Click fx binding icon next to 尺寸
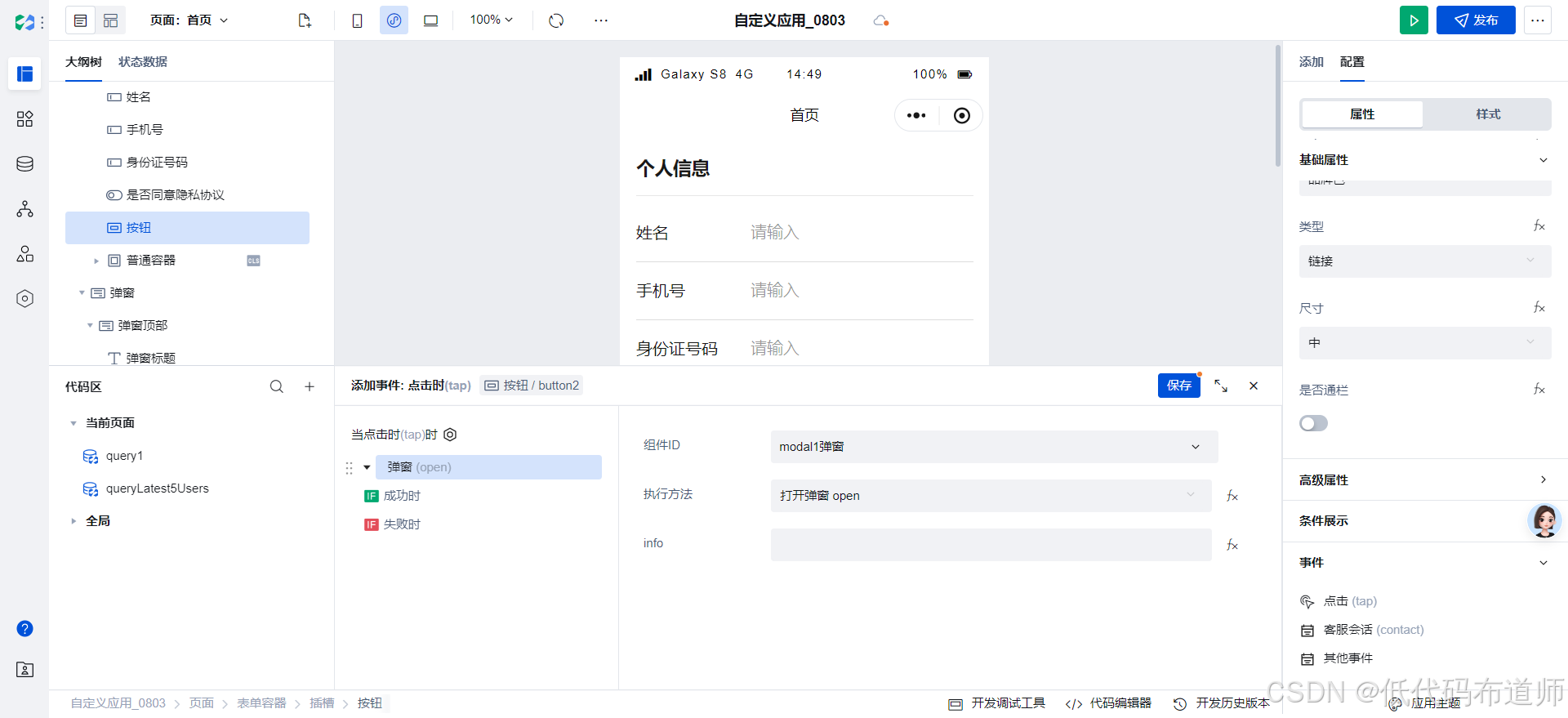The image size is (1568, 718). point(1539,307)
